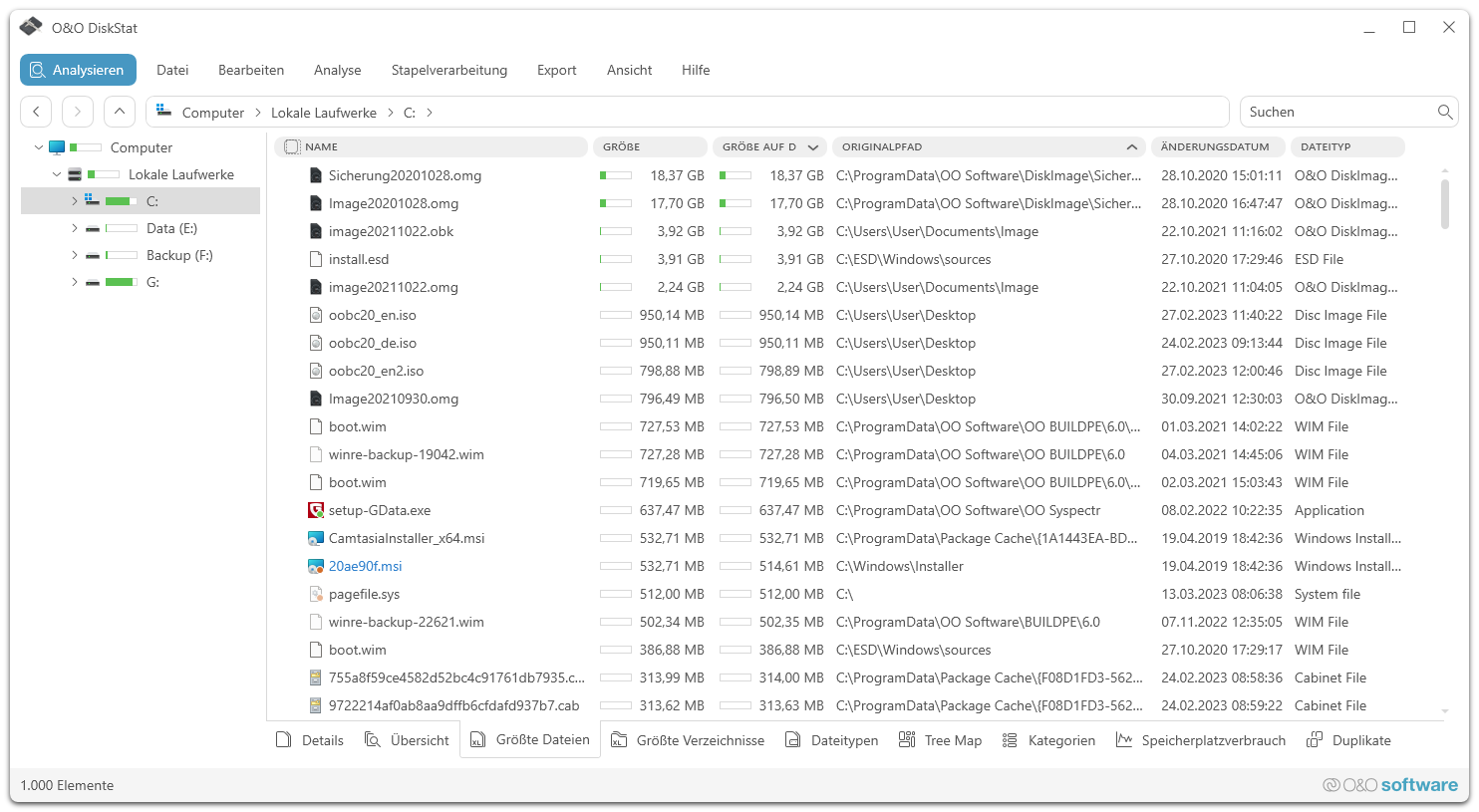Toggle the select-all checkbox in NAME header
This screenshot has width=1479, height=812.
point(292,146)
